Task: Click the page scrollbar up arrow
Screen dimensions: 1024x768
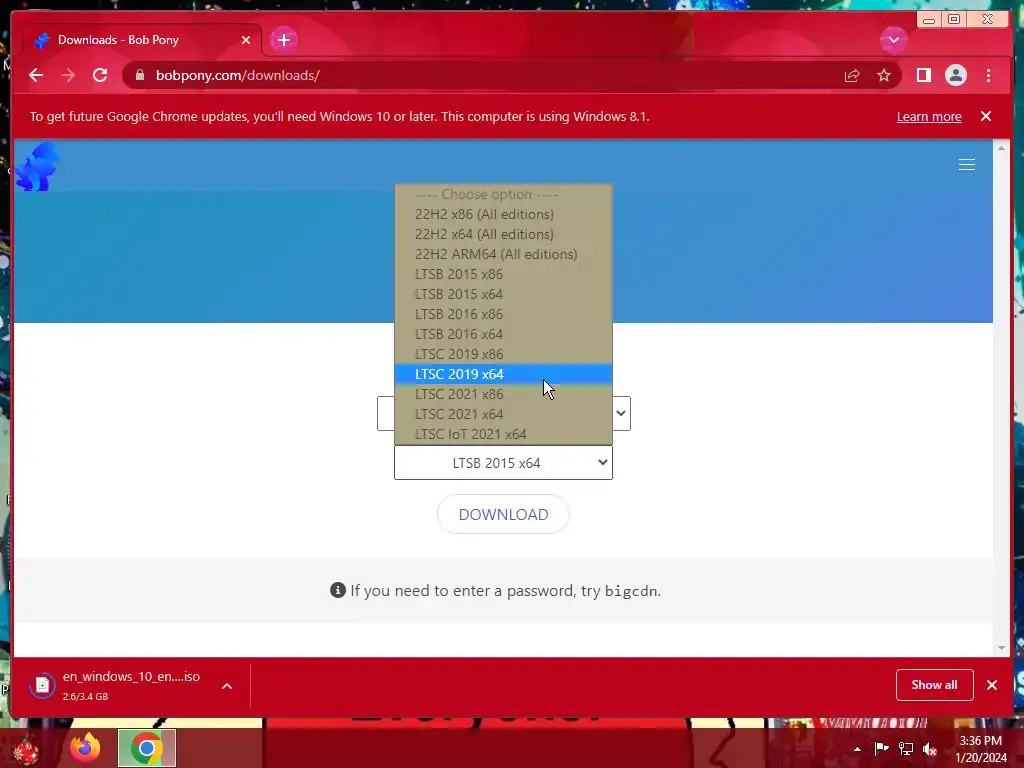Action: pyautogui.click(x=1001, y=148)
